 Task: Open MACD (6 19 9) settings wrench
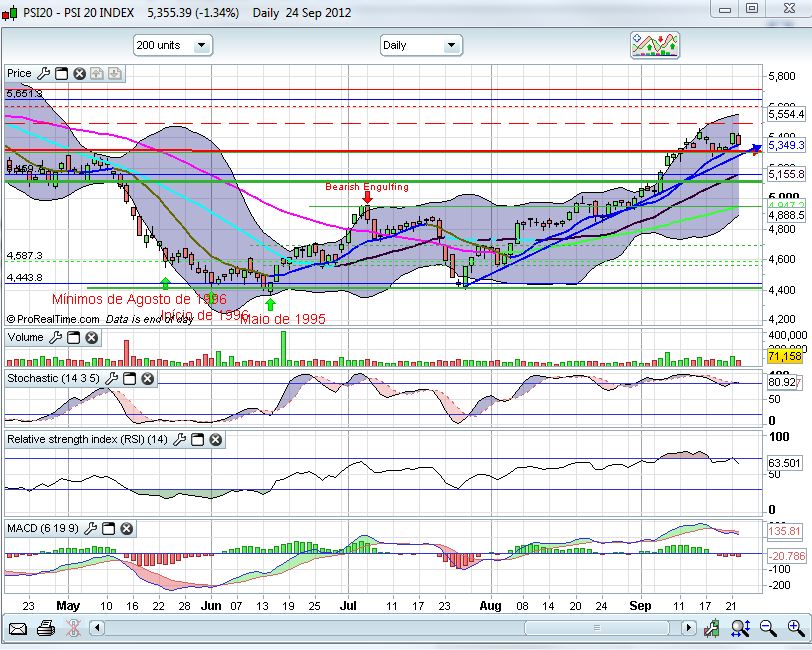pos(90,528)
